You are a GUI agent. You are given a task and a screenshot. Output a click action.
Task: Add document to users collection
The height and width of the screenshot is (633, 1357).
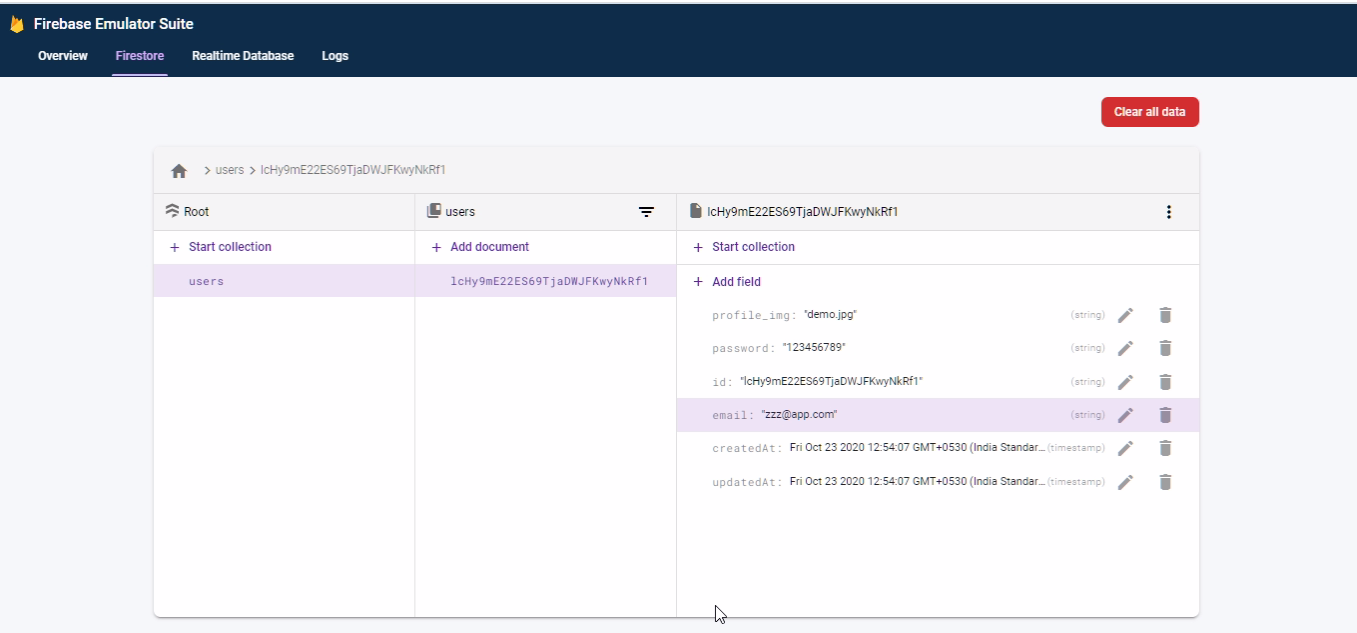point(480,247)
